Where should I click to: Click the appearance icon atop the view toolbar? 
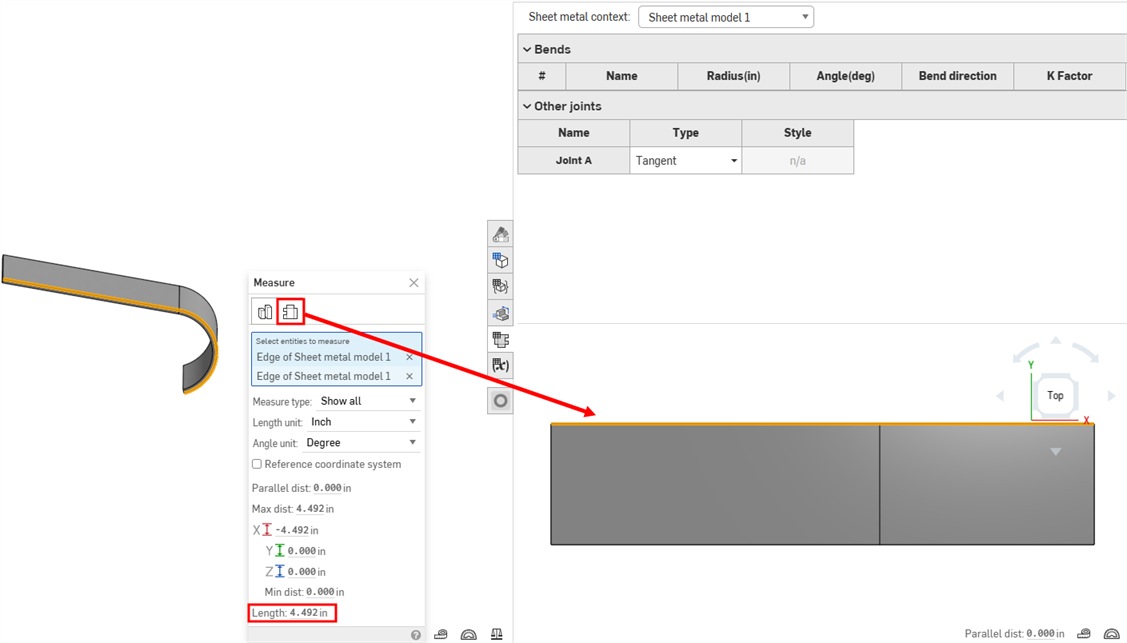pyautogui.click(x=500, y=233)
